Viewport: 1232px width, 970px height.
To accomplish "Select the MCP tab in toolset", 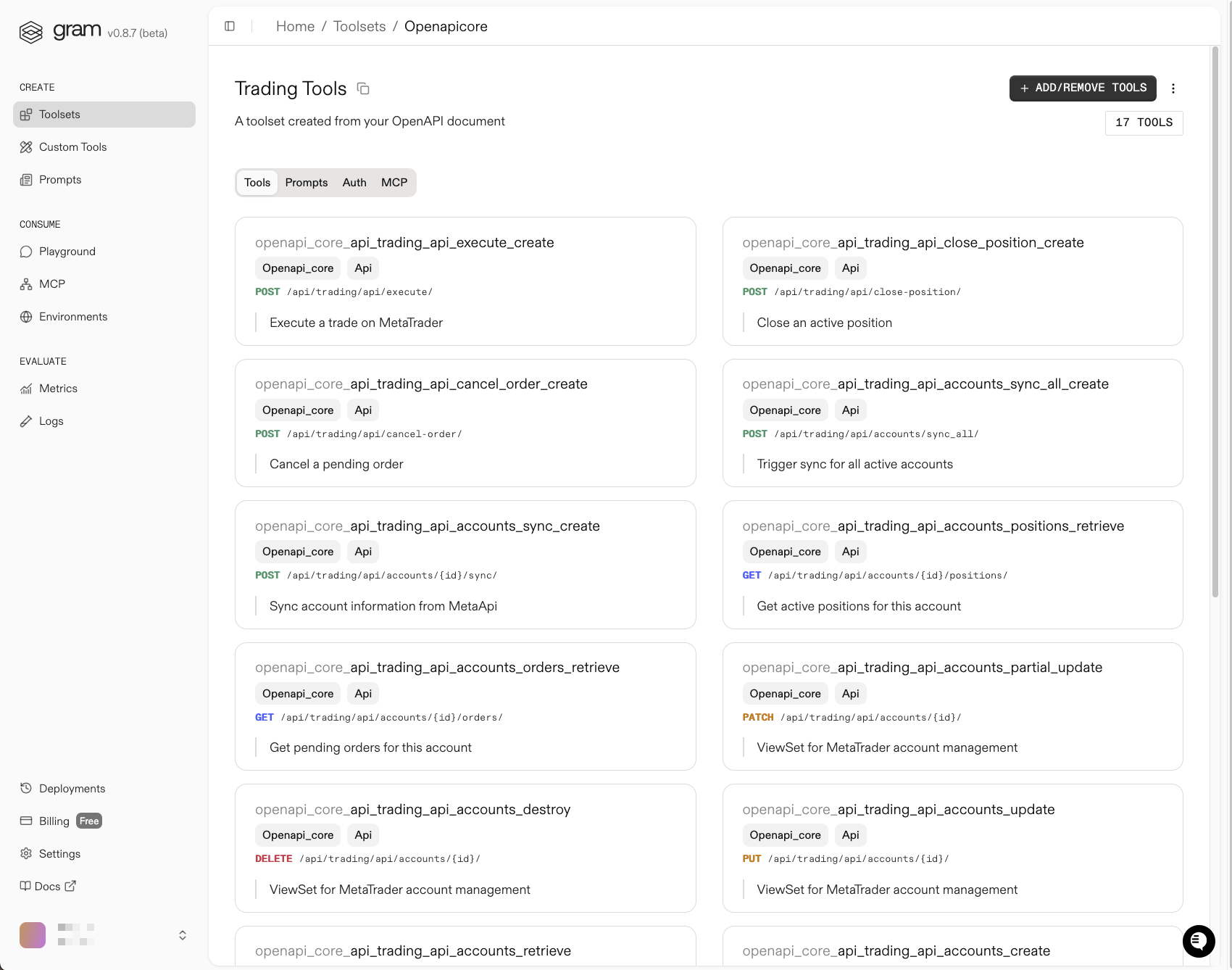I will (x=394, y=183).
